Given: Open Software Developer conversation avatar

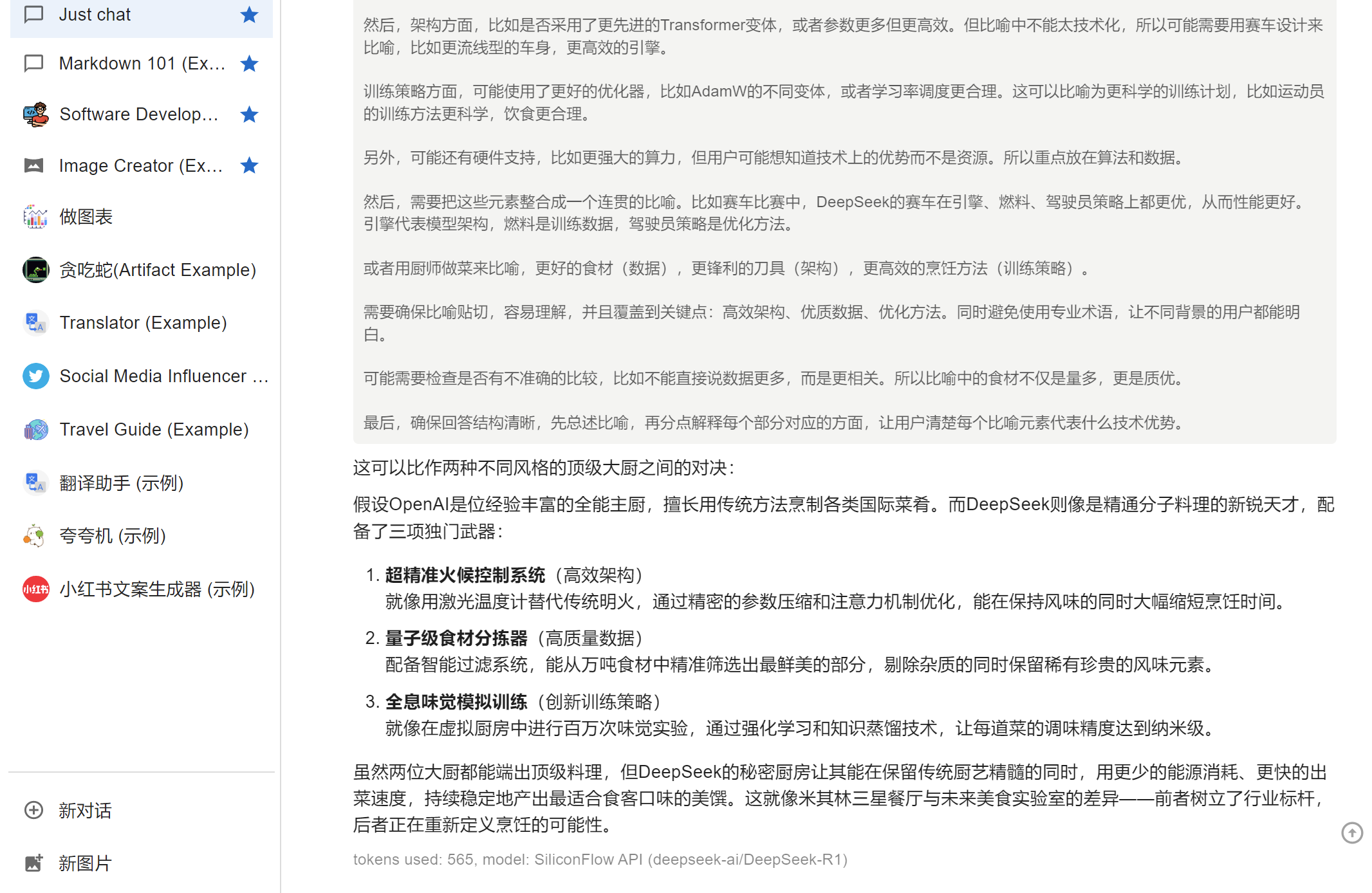Looking at the screenshot, I should pos(35,115).
